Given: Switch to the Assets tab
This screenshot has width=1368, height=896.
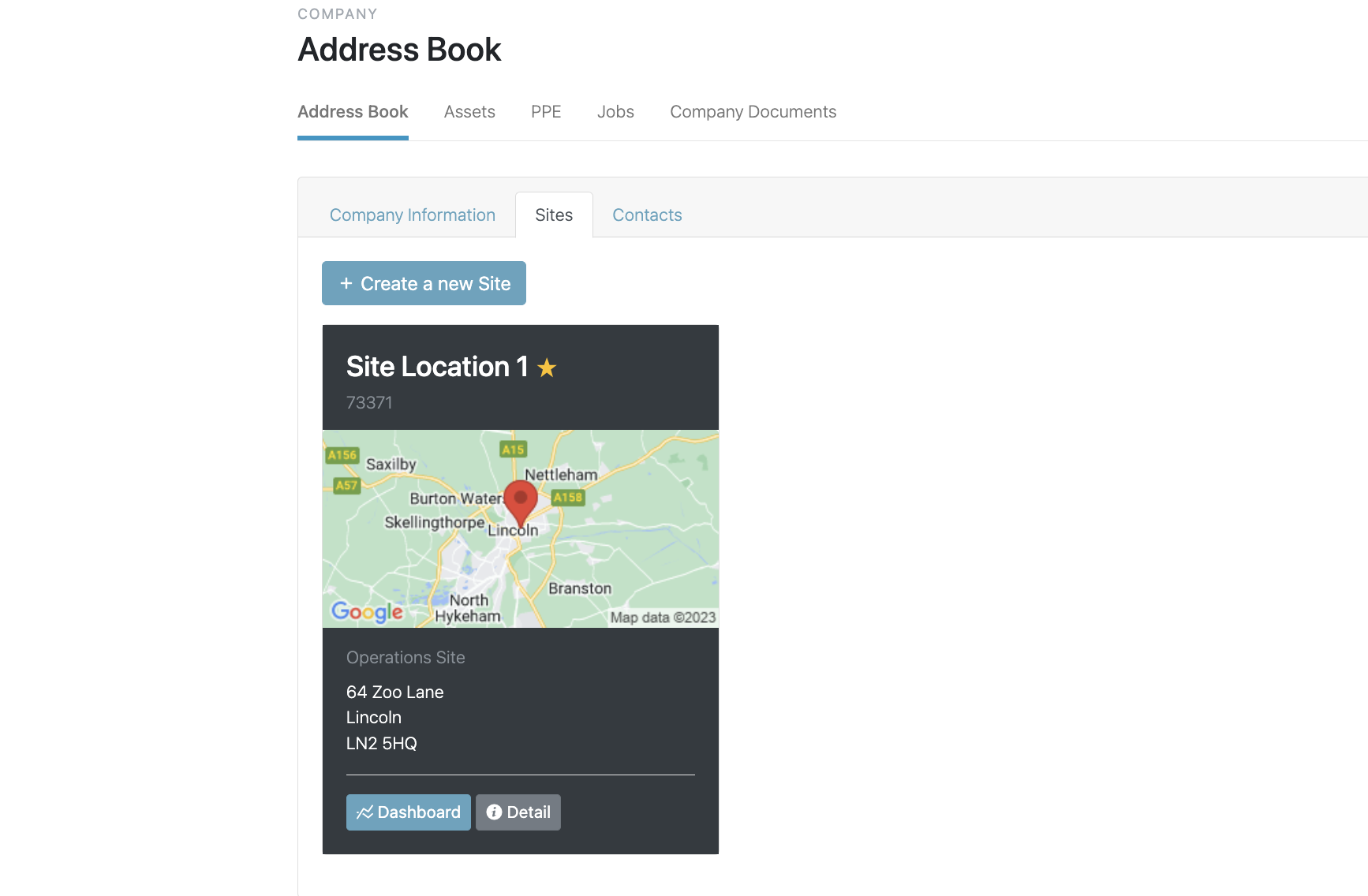Looking at the screenshot, I should (x=469, y=112).
